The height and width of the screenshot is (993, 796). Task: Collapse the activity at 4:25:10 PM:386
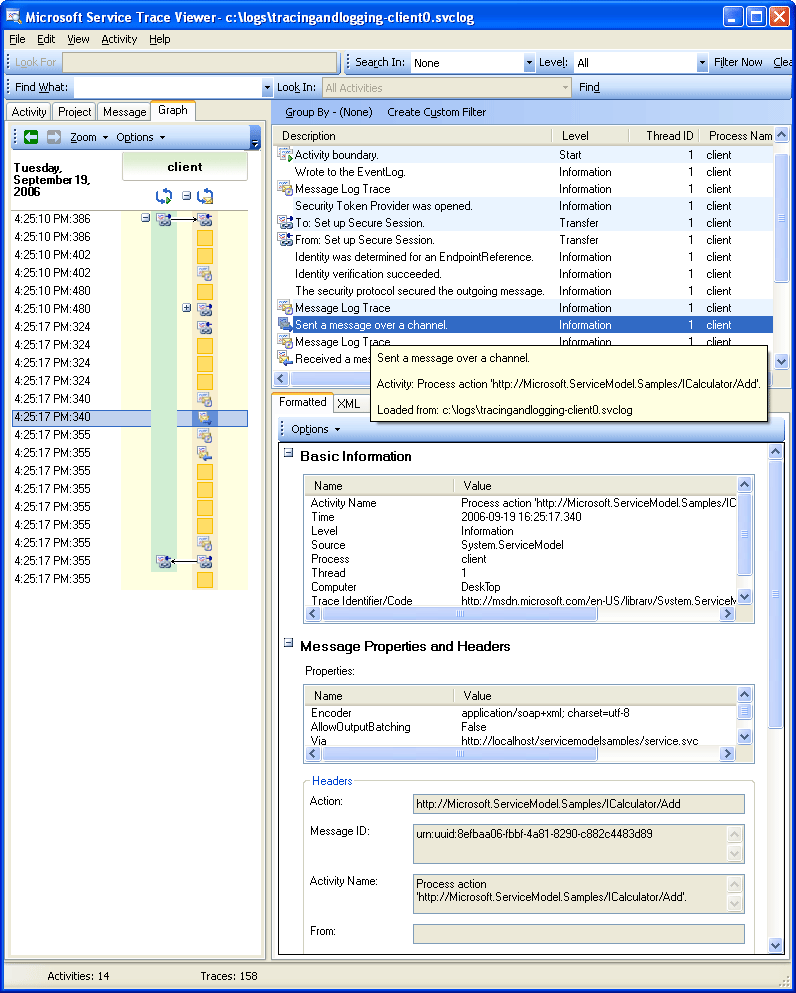click(146, 218)
